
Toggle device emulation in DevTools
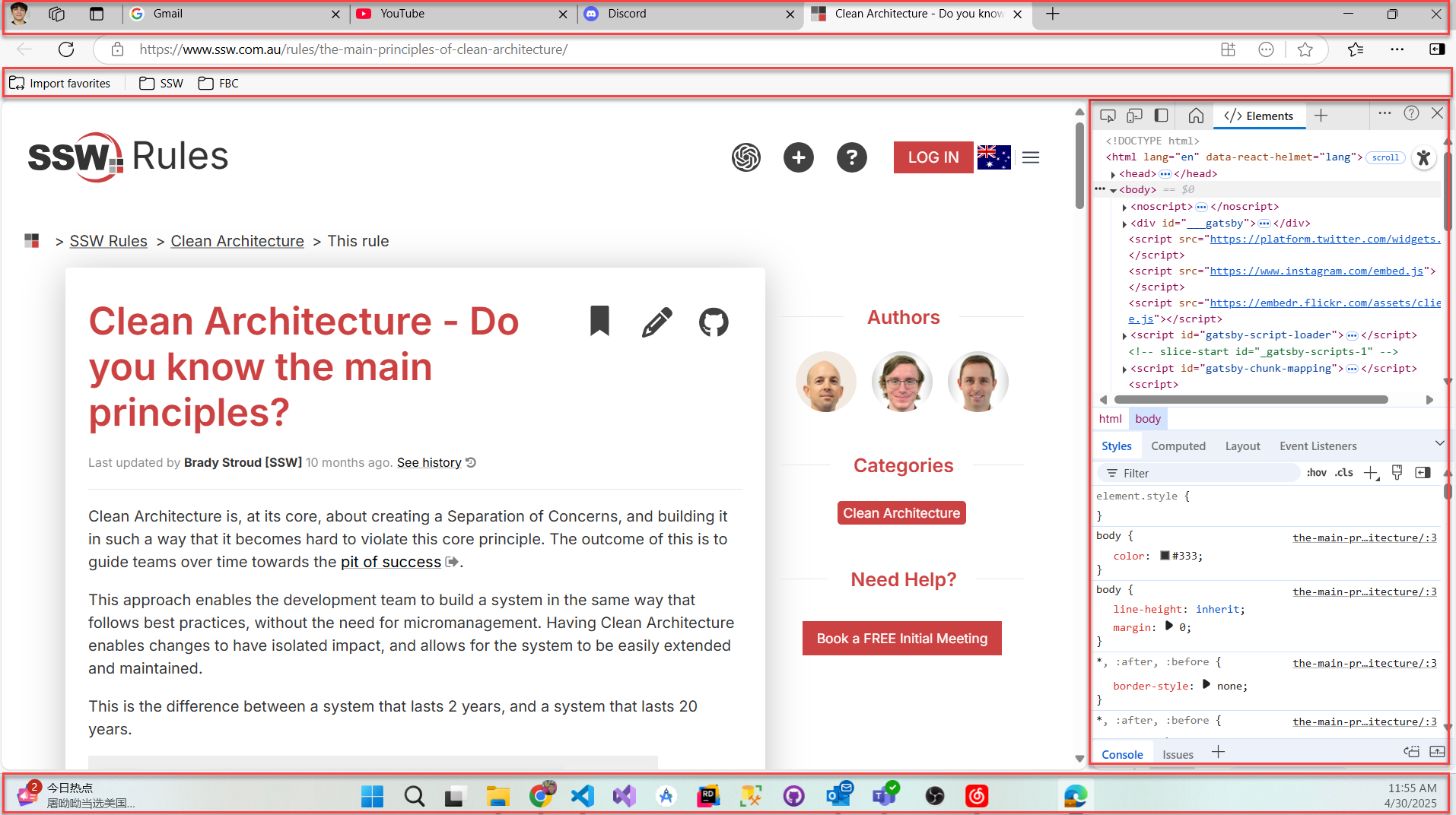click(x=1134, y=116)
